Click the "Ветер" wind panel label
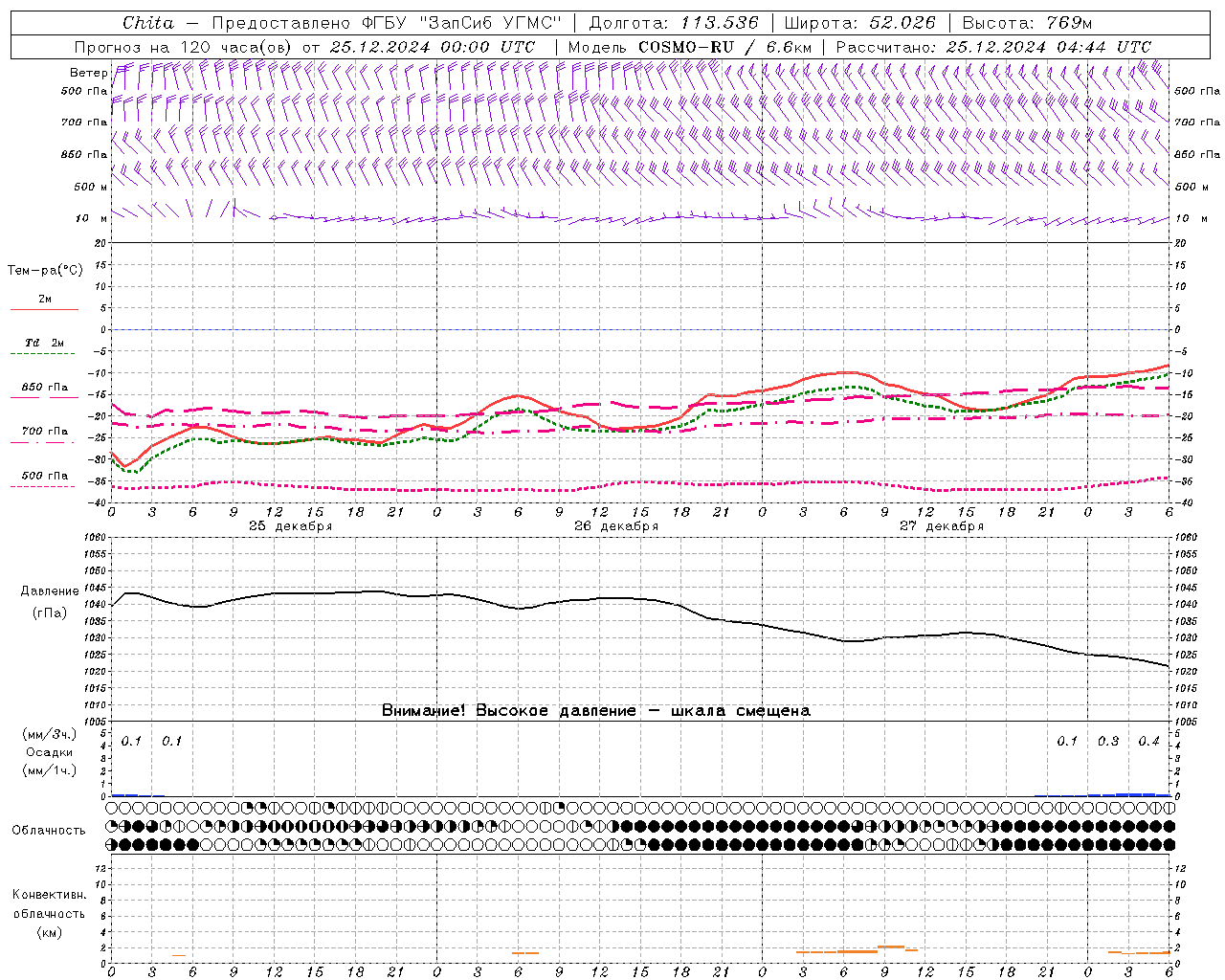 pyautogui.click(x=88, y=73)
